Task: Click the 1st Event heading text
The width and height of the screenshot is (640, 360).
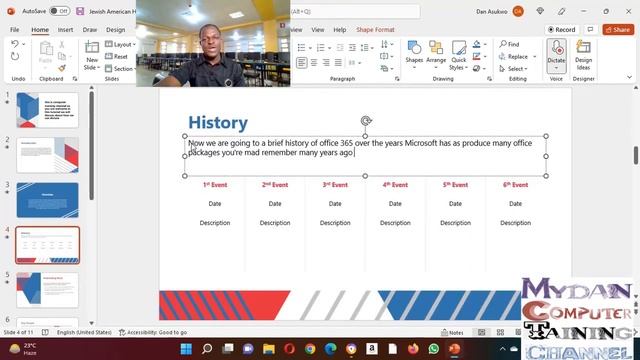Action: [x=215, y=185]
